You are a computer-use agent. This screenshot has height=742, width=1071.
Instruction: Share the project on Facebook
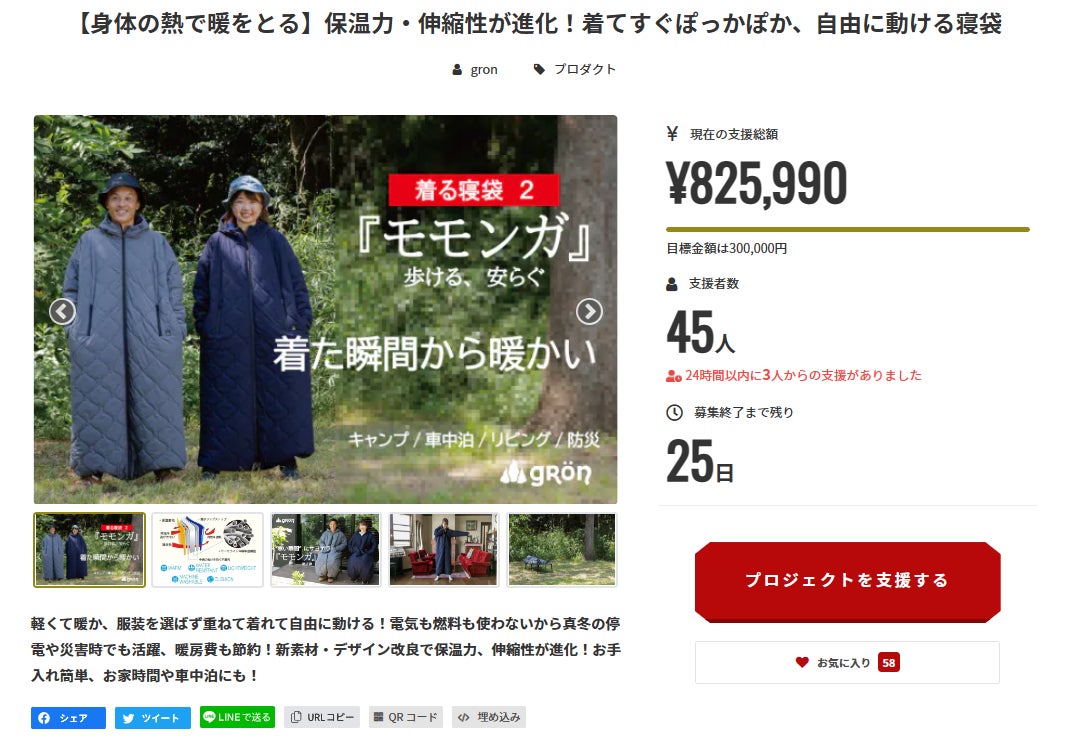click(x=68, y=717)
